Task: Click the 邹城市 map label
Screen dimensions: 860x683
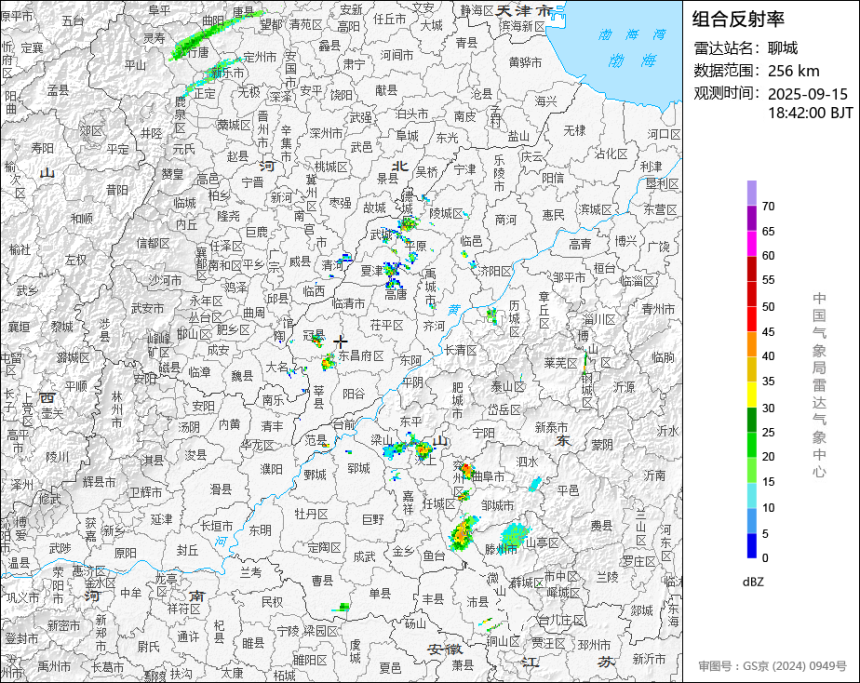Action: (x=497, y=505)
